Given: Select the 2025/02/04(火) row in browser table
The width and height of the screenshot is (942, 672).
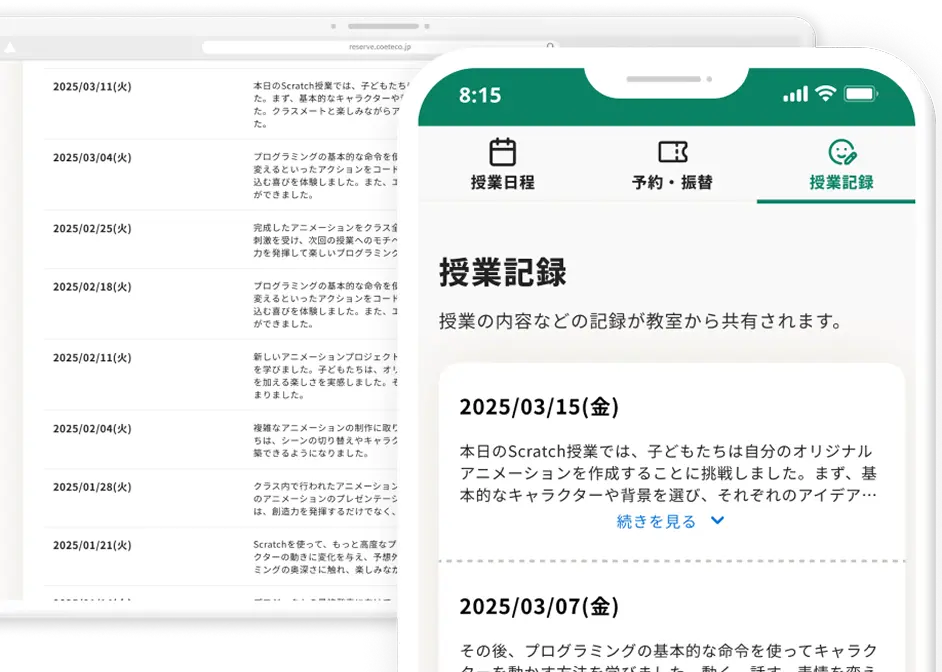Looking at the screenshot, I should pos(221,440).
